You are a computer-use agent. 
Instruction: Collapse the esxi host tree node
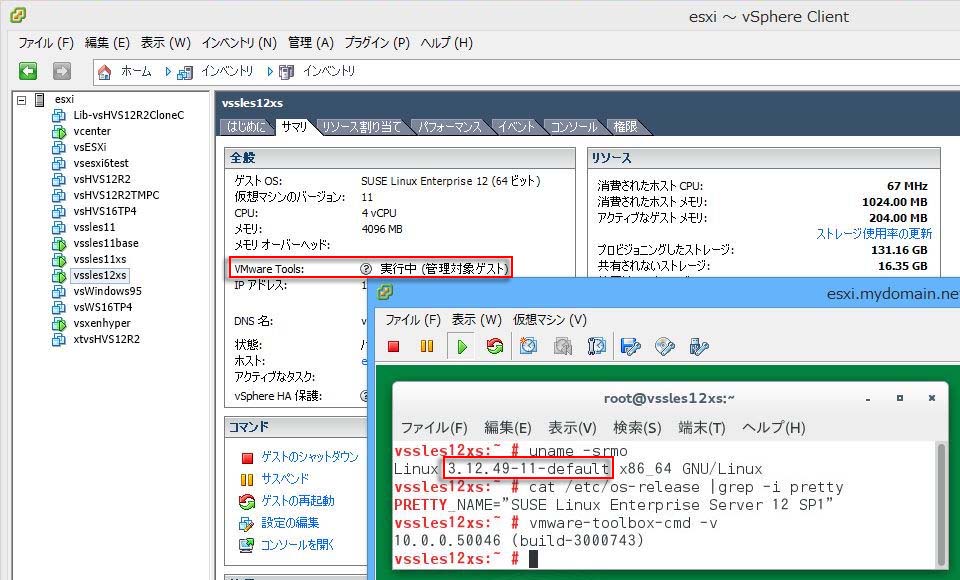coord(21,99)
